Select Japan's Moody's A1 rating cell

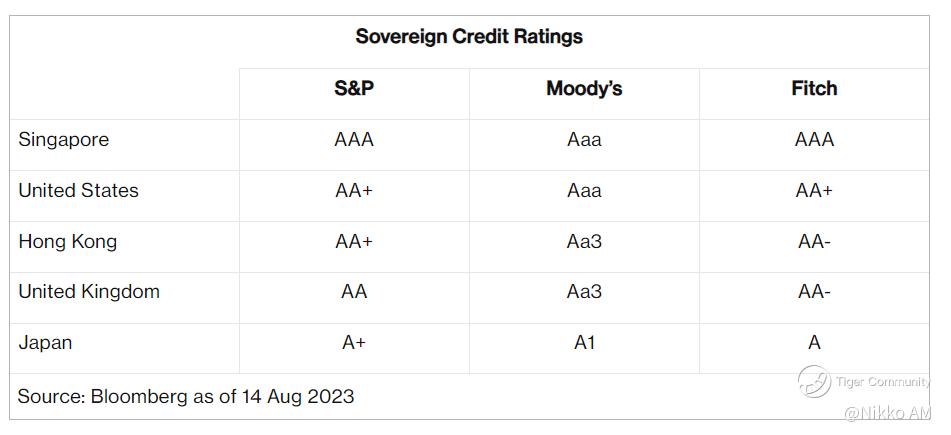click(584, 343)
